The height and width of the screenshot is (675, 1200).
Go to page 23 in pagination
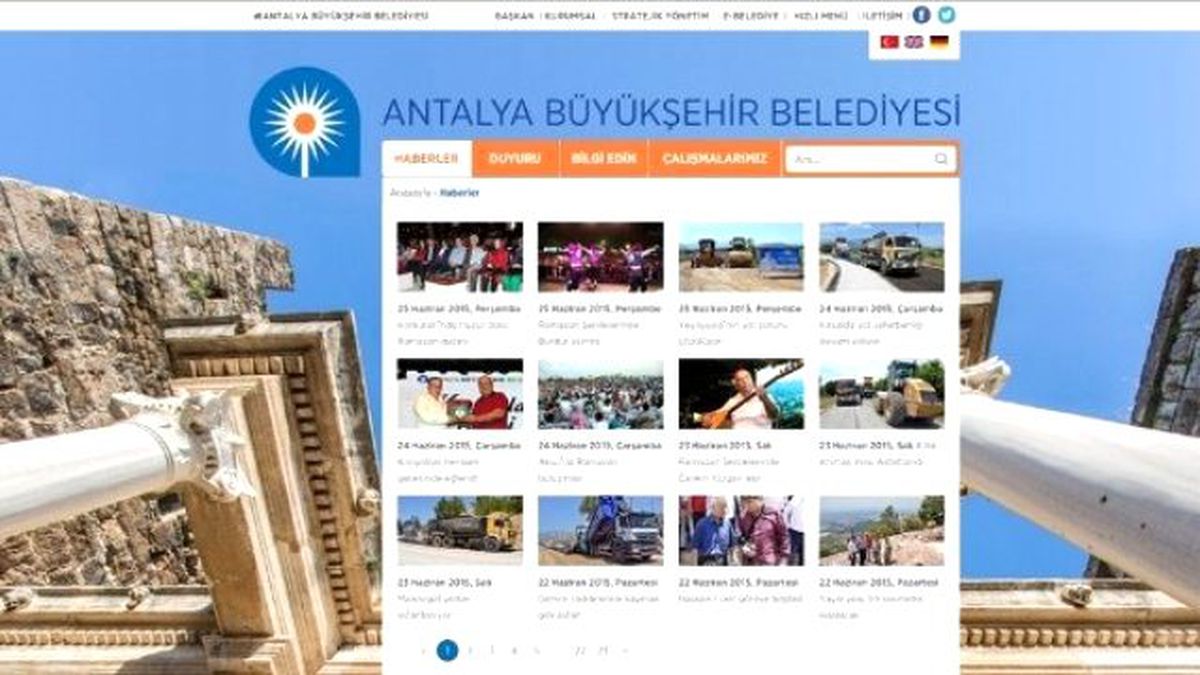[602, 651]
